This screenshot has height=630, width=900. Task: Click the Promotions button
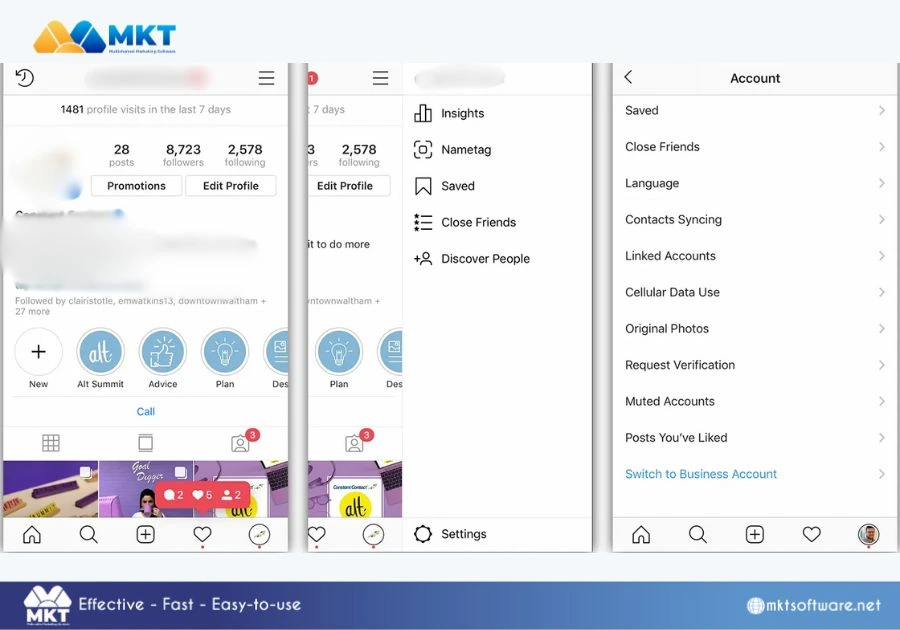tap(137, 186)
